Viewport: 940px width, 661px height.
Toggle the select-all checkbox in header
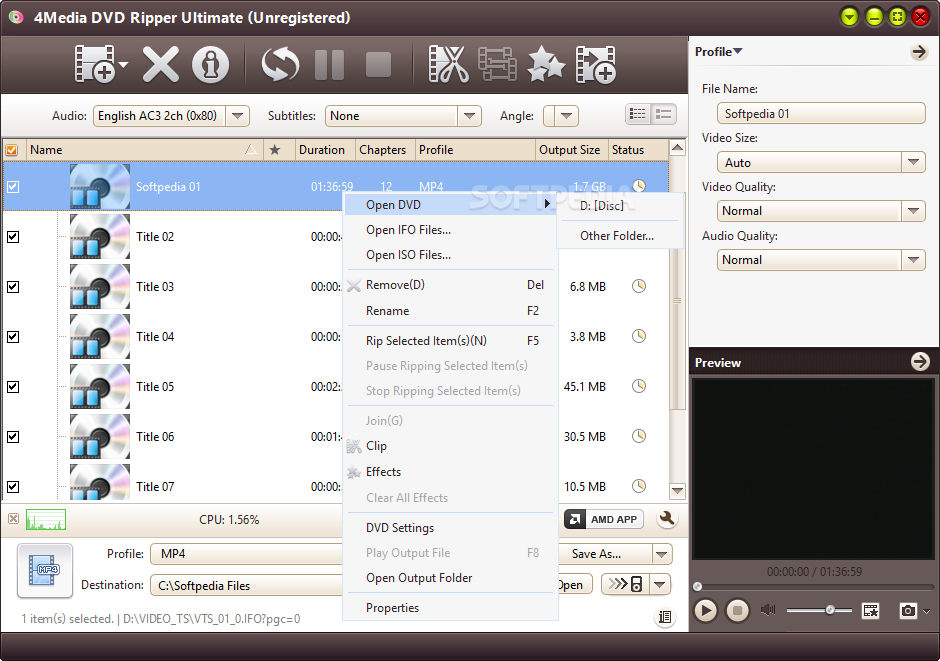[12, 150]
